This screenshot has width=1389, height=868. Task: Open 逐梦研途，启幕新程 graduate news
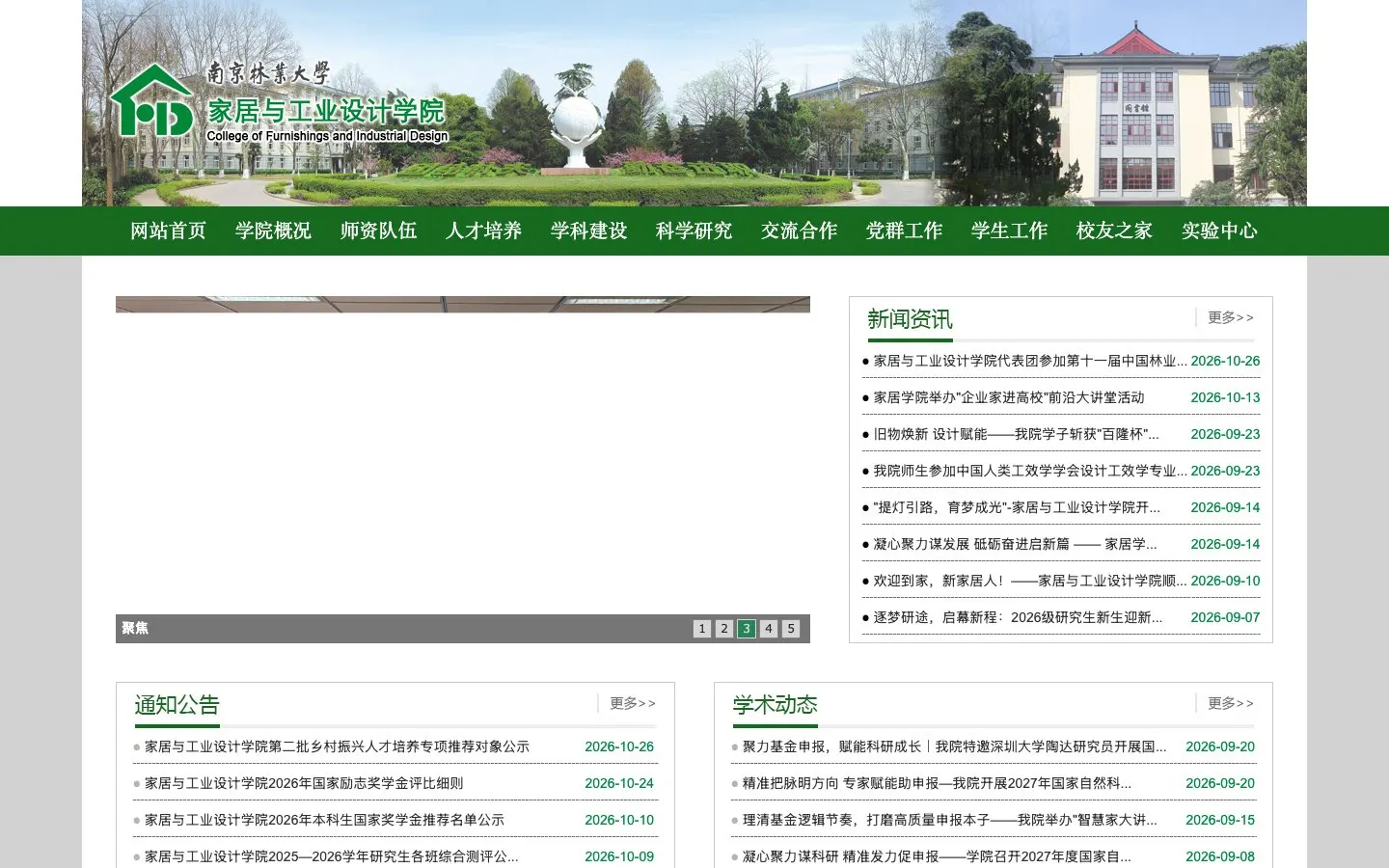pyautogui.click(x=1018, y=617)
